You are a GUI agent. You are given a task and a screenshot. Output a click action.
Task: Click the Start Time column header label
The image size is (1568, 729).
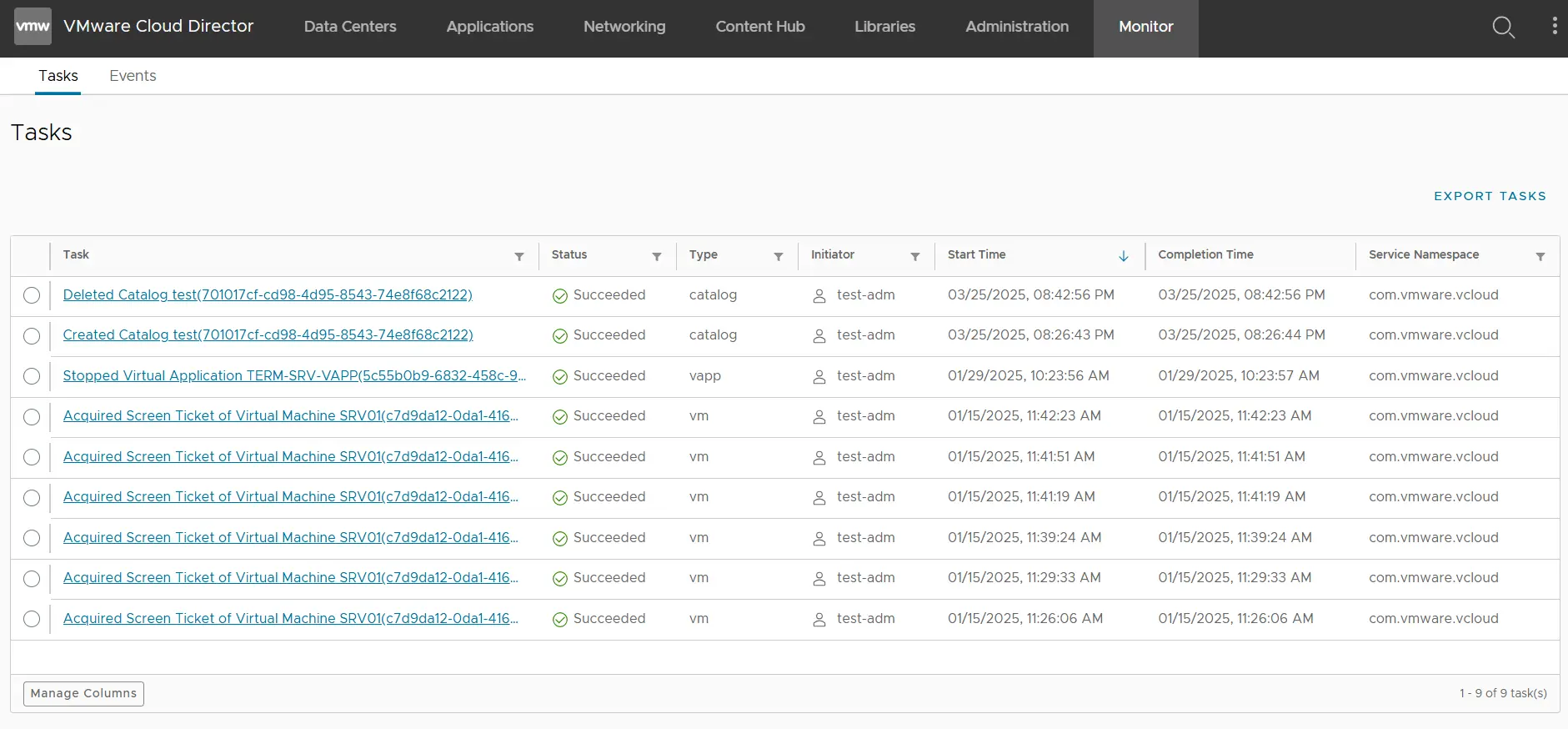[976, 254]
